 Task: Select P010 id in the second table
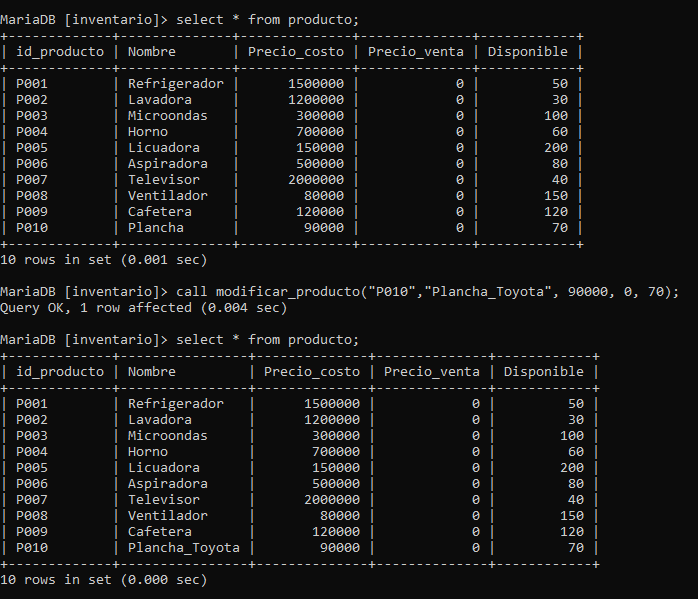click(x=32, y=548)
